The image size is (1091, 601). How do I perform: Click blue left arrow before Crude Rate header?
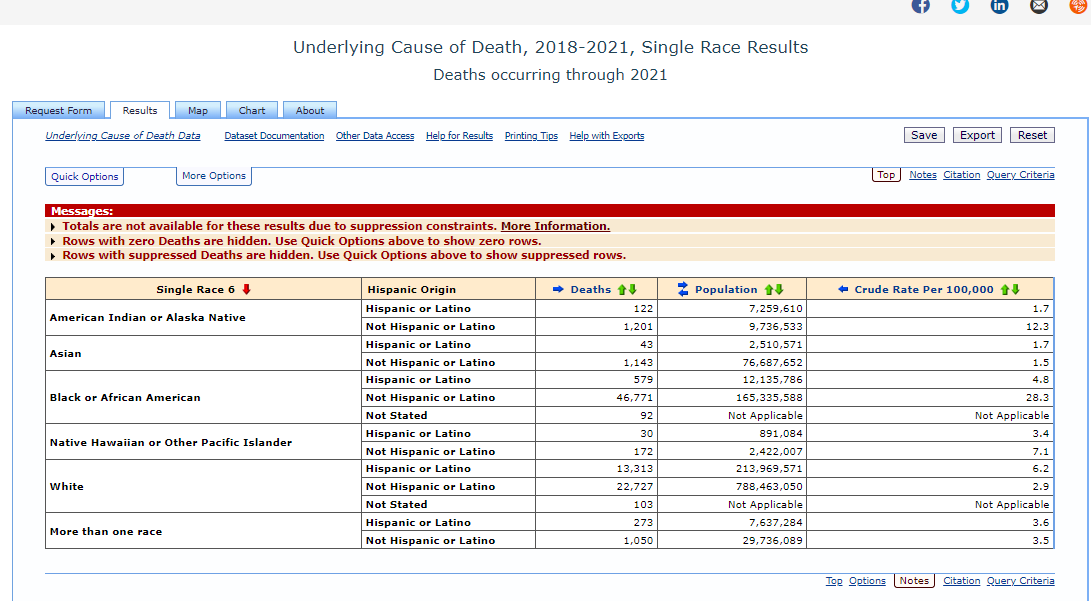tap(843, 289)
